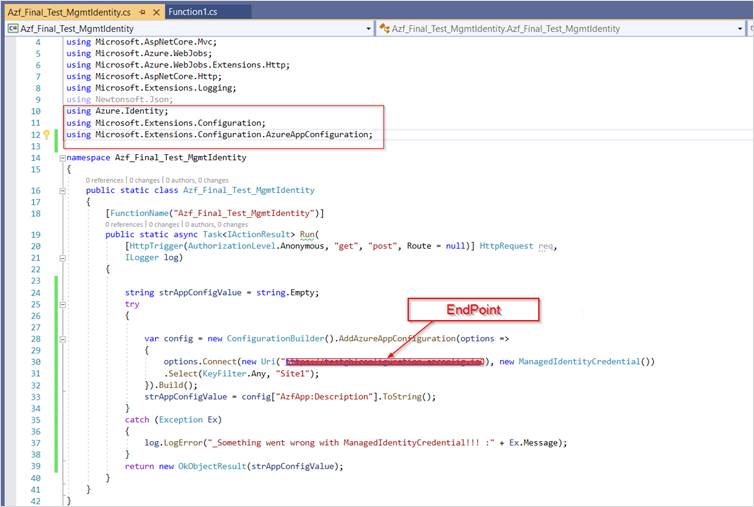The image size is (754, 507).
Task: Click the line number 39 in the margin
Action: pos(37,466)
